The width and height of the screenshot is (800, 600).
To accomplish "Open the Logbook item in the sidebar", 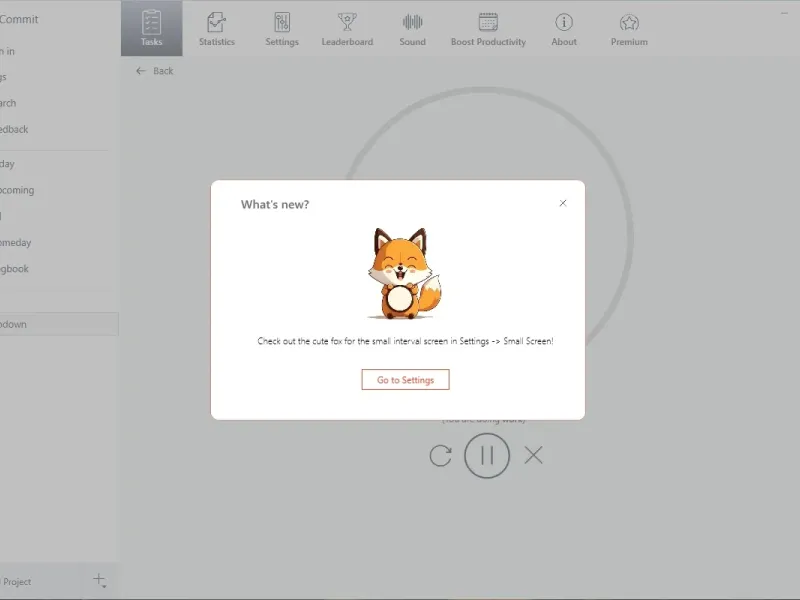I will (14, 268).
